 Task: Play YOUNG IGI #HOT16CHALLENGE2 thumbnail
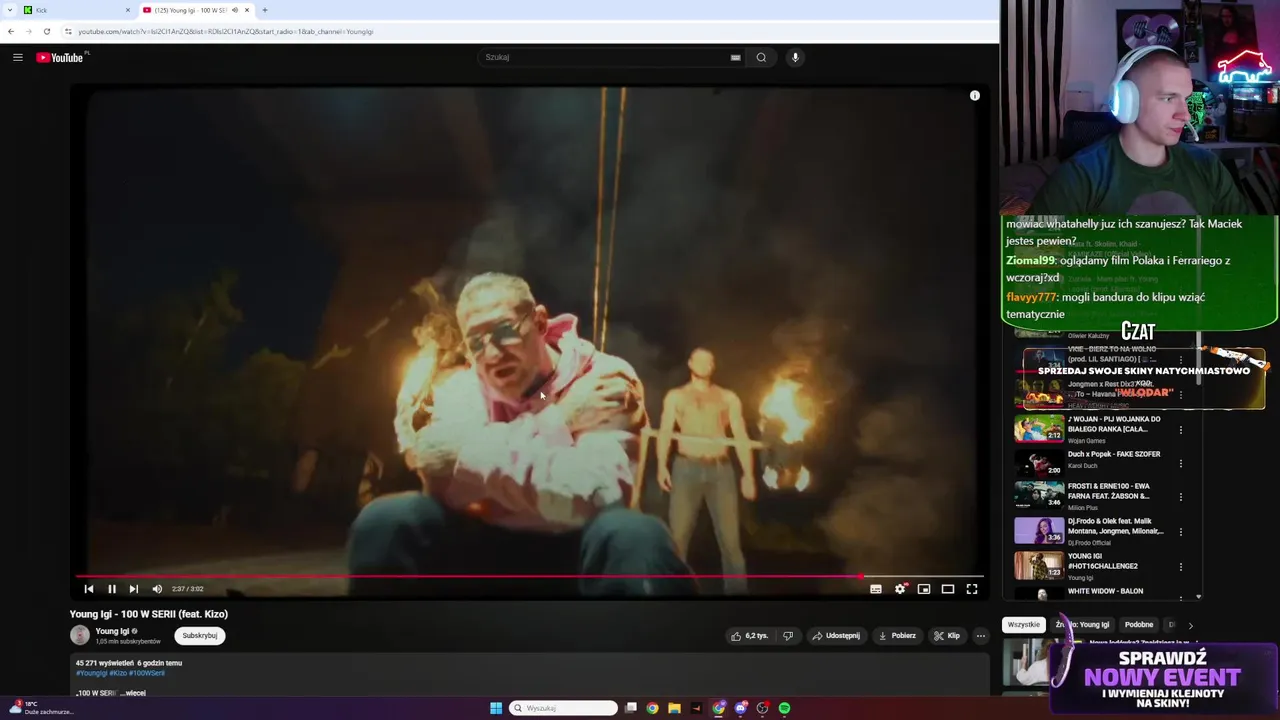[1039, 566]
